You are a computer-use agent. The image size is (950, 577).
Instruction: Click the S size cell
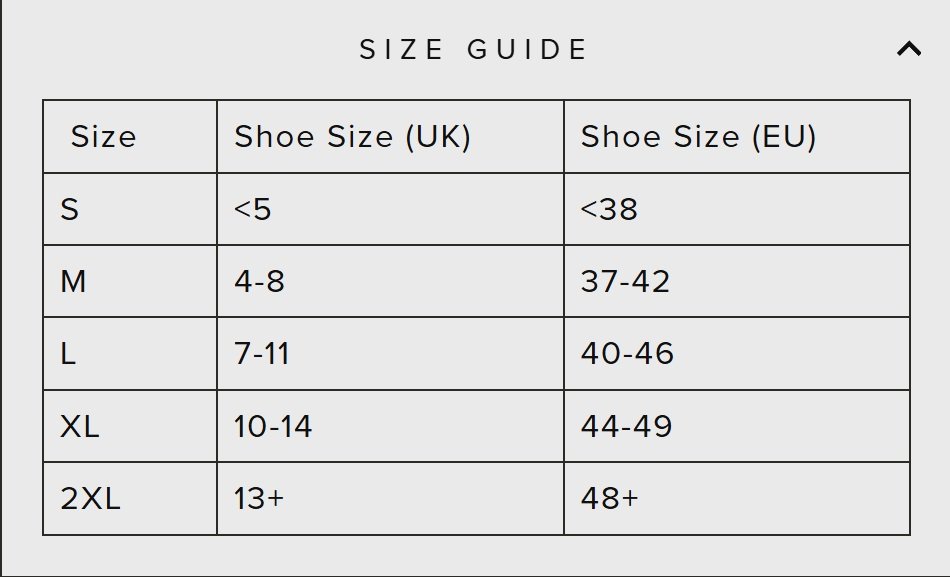(70, 209)
